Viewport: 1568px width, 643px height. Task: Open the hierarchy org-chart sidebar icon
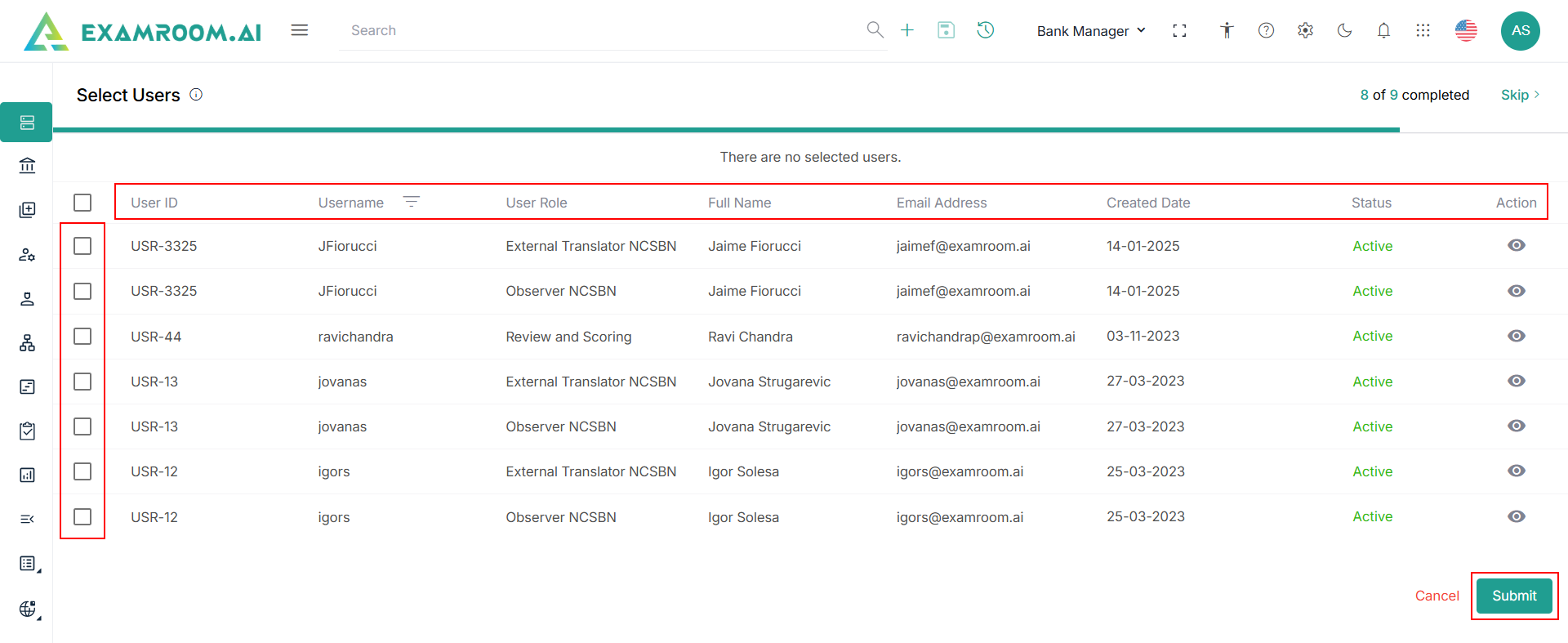27,343
